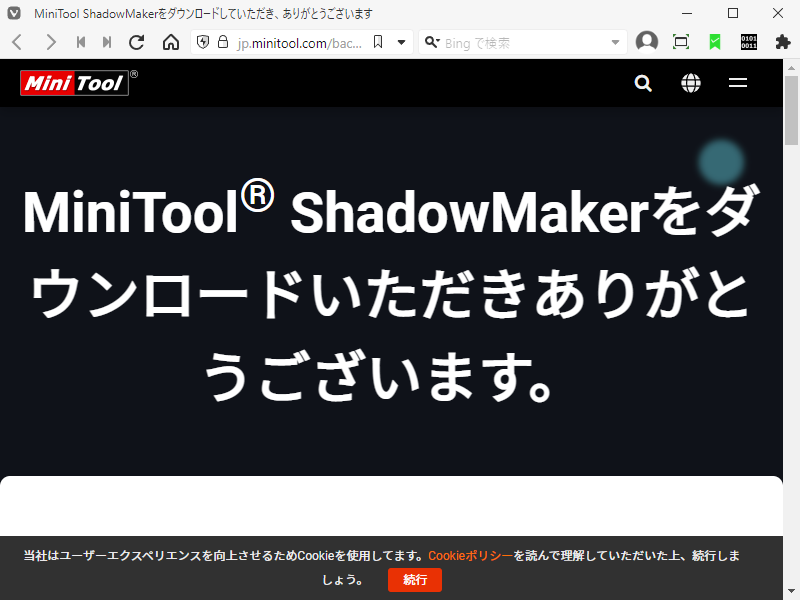The height and width of the screenshot is (600, 800).
Task: Click the scrollbar down arrow
Action: pyautogui.click(x=791, y=592)
